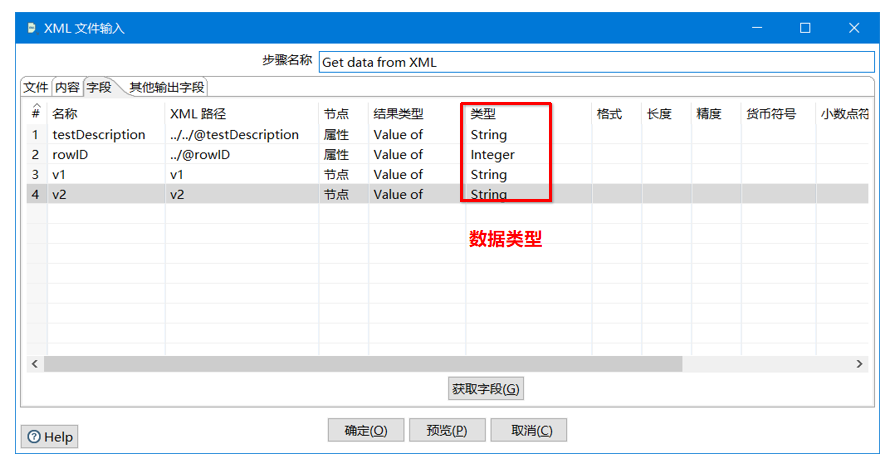Click the v2 XML path cell
Image resolution: width=895 pixels, height=461 pixels.
coord(241,195)
